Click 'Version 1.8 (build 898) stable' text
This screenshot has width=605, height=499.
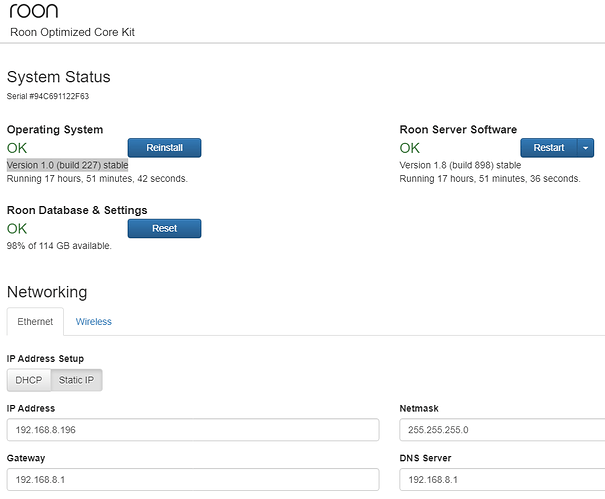click(460, 165)
